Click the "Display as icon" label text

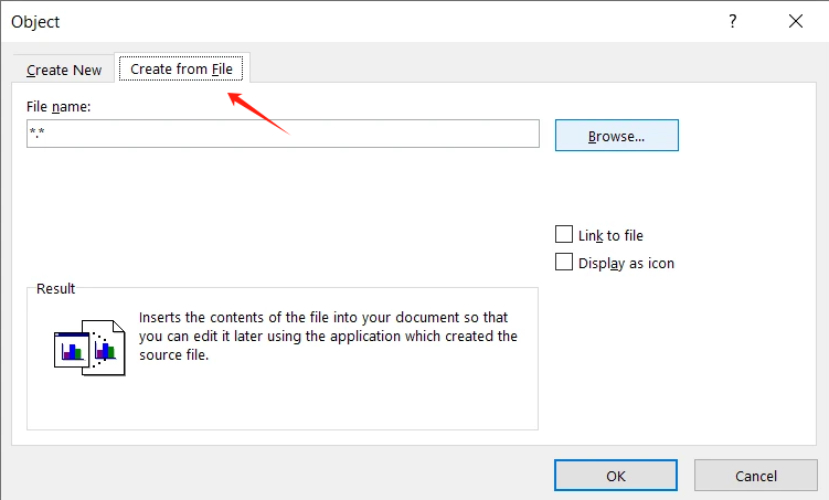(x=626, y=264)
